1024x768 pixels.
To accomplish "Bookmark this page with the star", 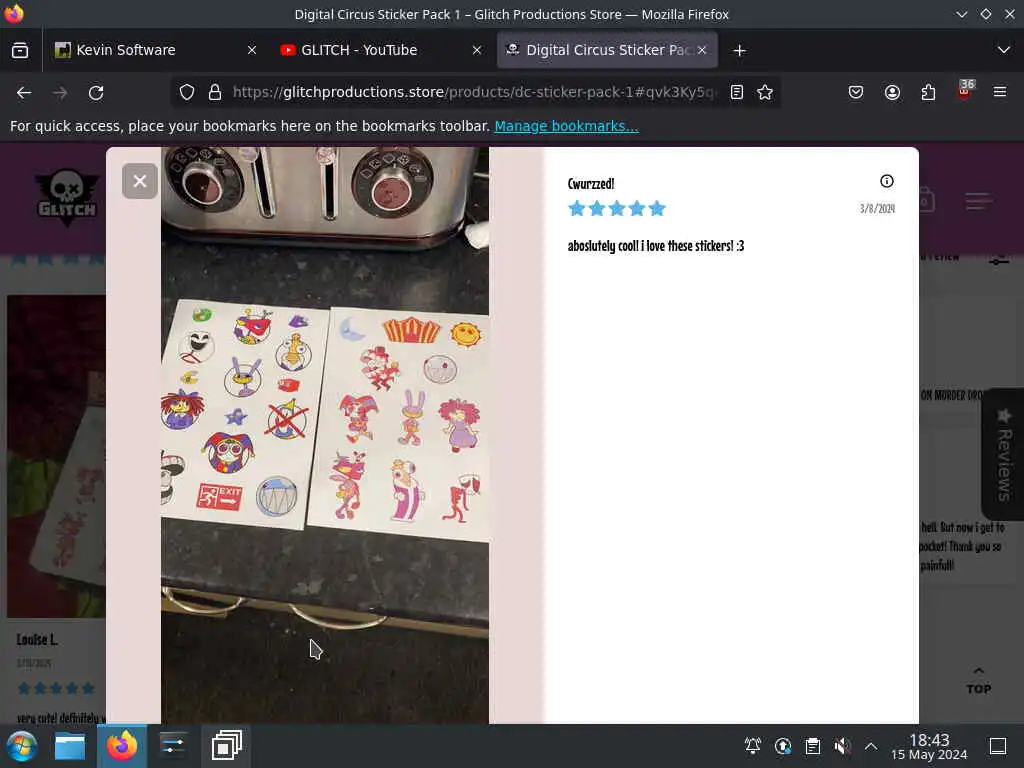I will [765, 93].
